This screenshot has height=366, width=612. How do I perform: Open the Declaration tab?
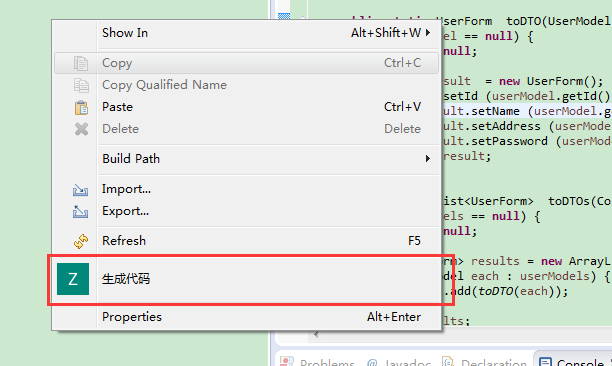[x=485, y=362]
